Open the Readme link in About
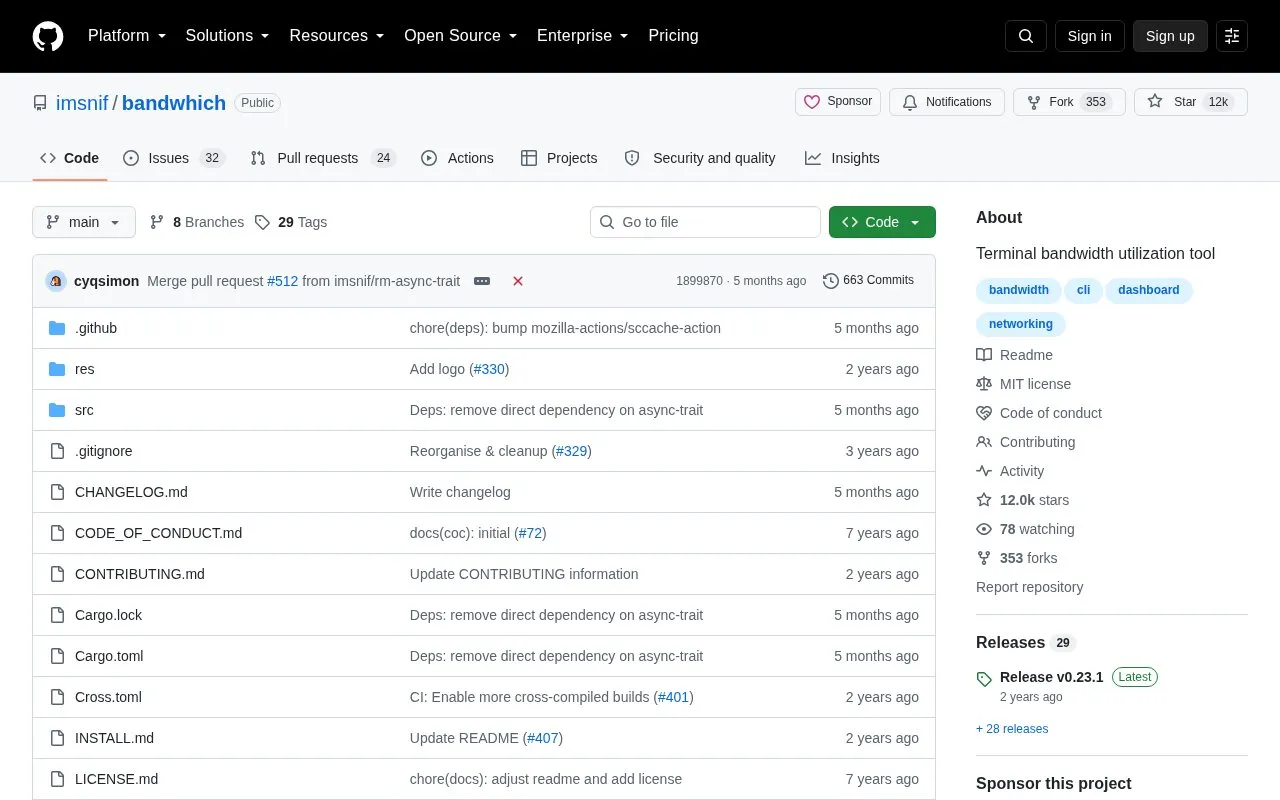Viewport: 1280px width, 800px height. point(1014,355)
